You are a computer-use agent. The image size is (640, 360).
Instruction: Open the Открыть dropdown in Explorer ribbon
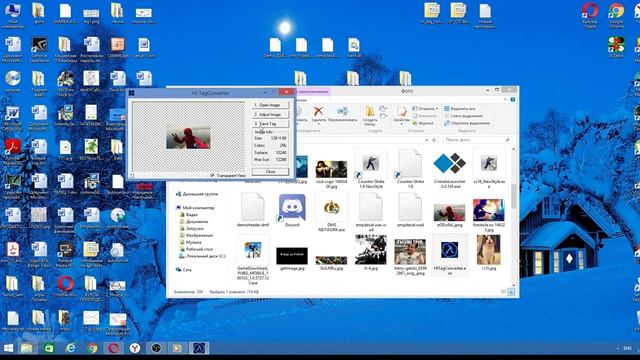click(425, 109)
